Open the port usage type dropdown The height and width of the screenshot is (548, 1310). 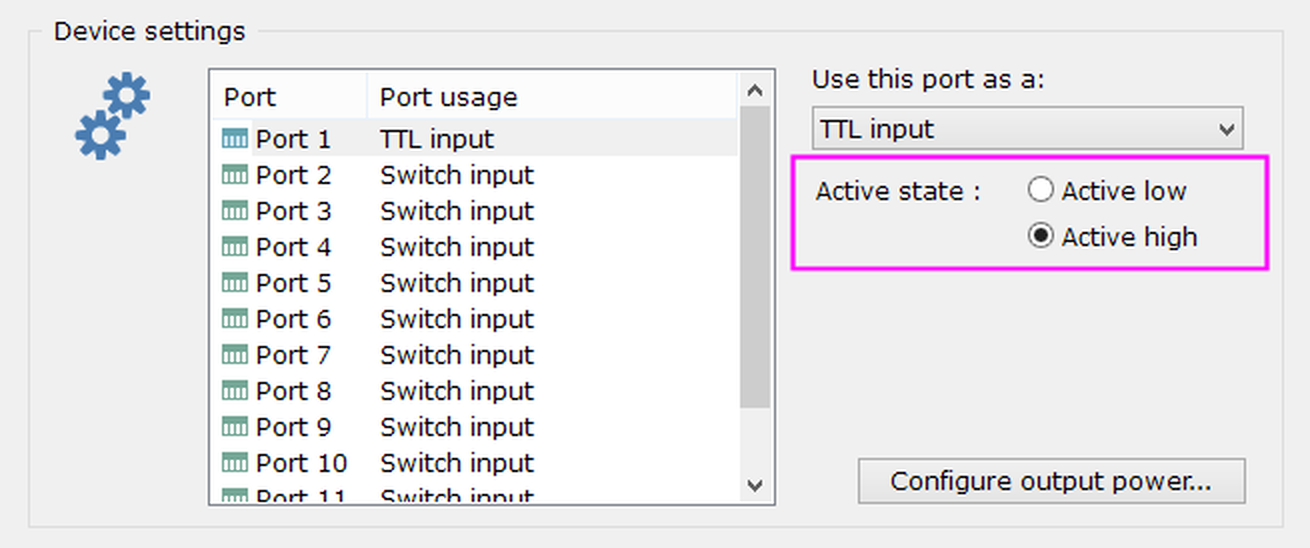[x=1027, y=129]
